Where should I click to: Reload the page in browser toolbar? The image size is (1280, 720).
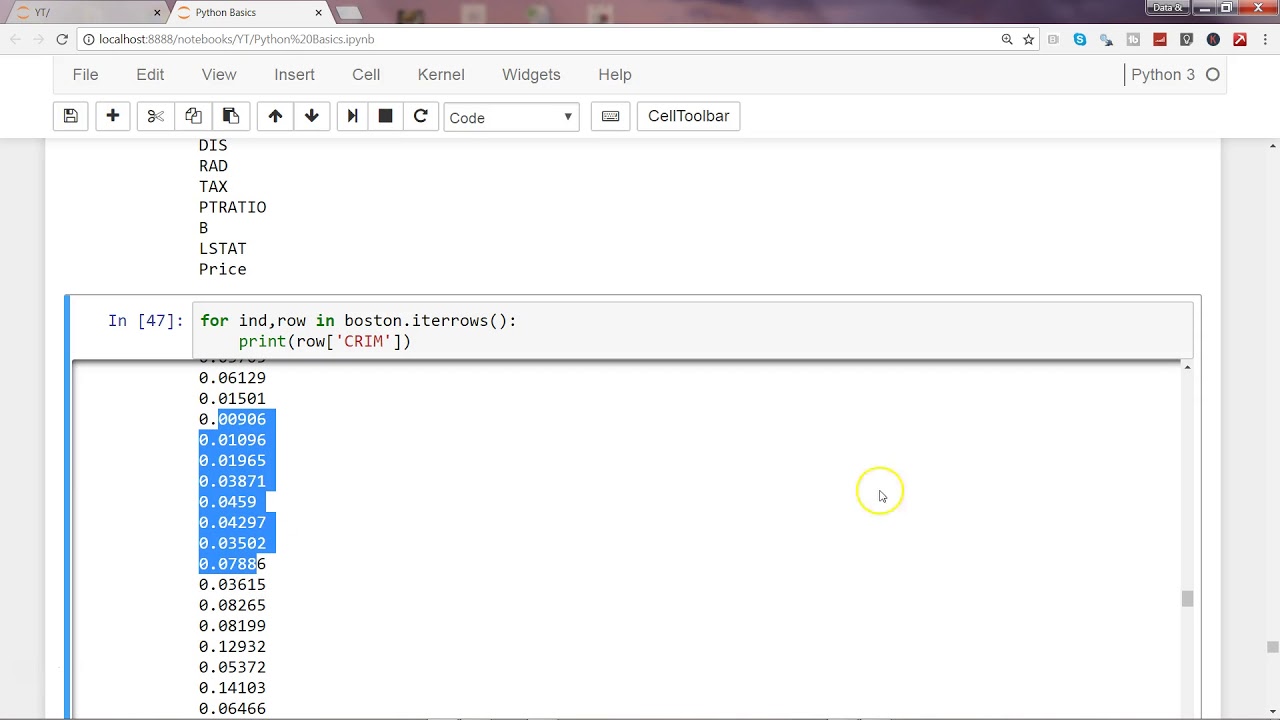point(62,39)
